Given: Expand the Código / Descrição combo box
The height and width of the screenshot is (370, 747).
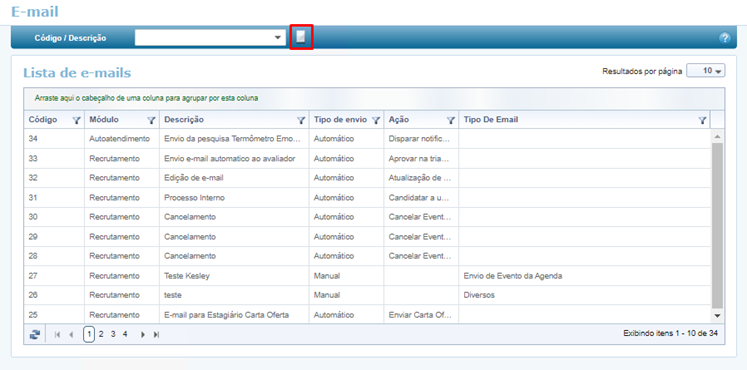Looking at the screenshot, I should pyautogui.click(x=278, y=38).
